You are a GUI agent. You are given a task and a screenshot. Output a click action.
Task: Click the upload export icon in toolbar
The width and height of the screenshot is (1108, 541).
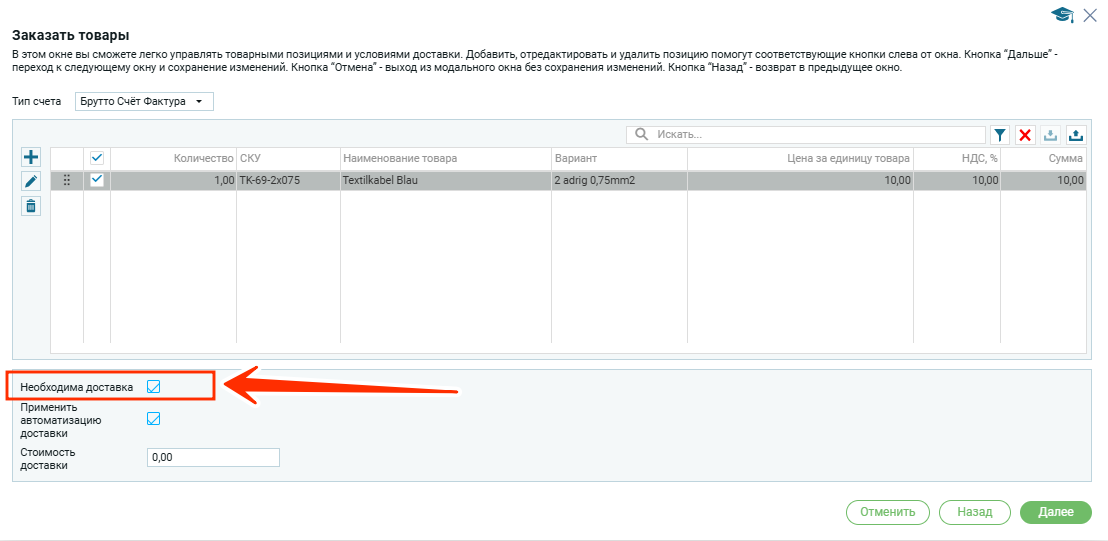(x=1075, y=135)
